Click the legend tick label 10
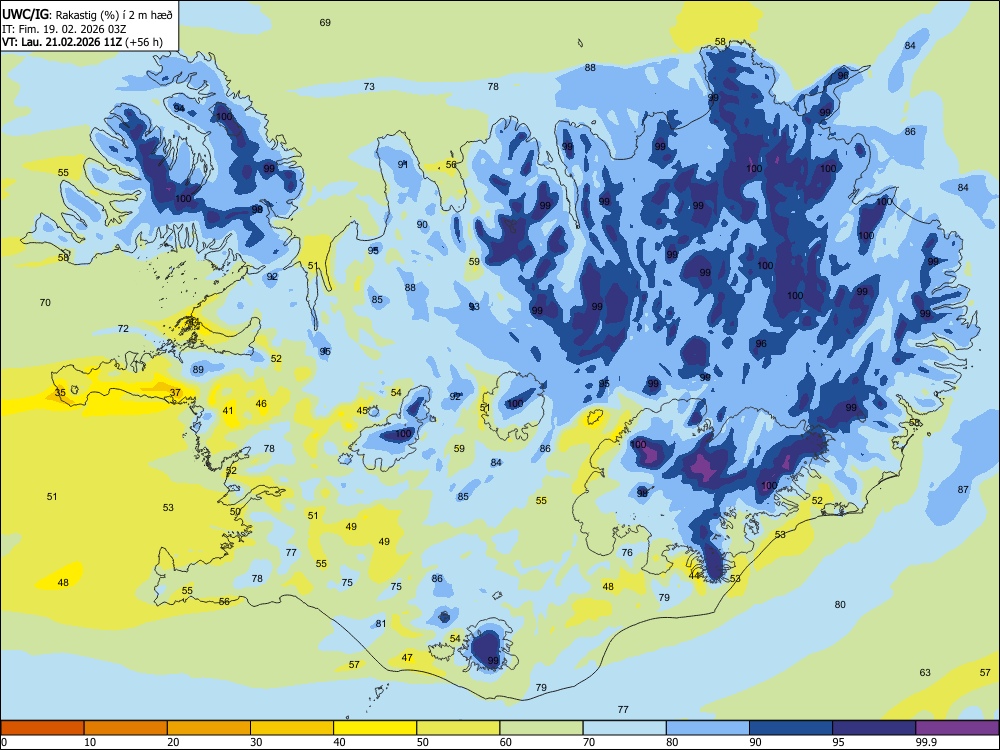The width and height of the screenshot is (1000, 750). click(x=90, y=742)
